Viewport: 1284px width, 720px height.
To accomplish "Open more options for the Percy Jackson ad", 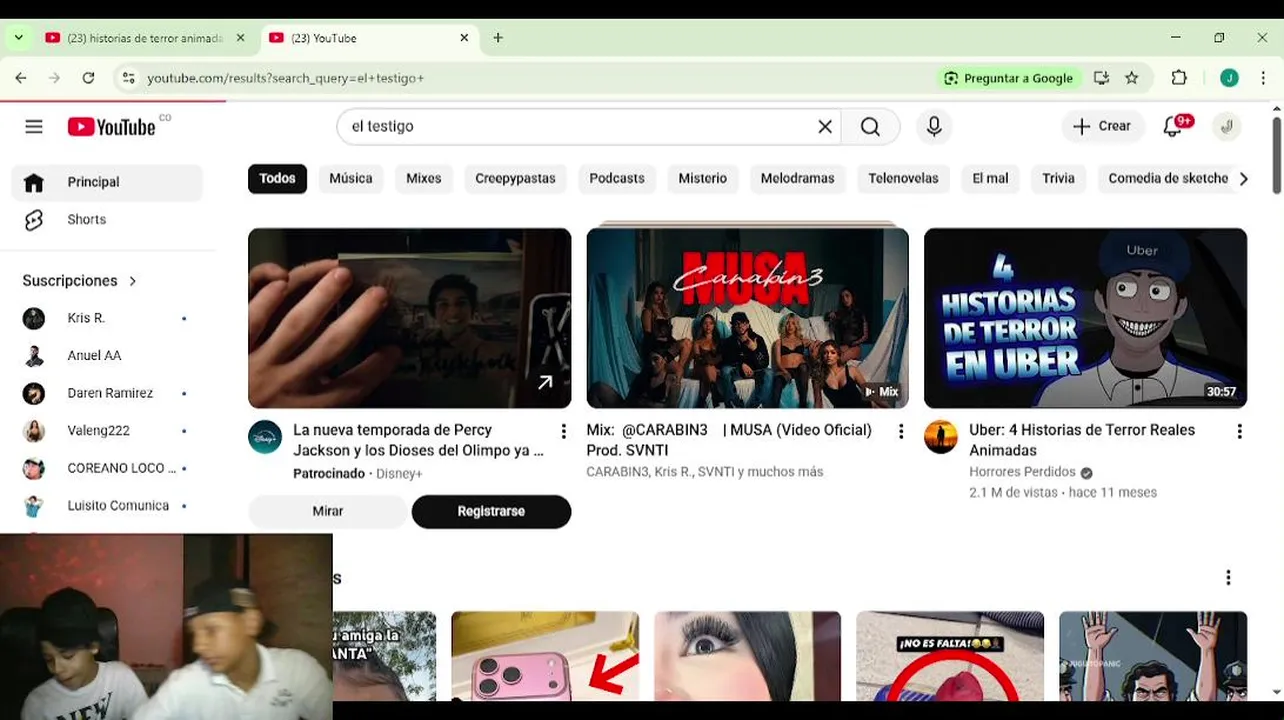I will click(563, 431).
